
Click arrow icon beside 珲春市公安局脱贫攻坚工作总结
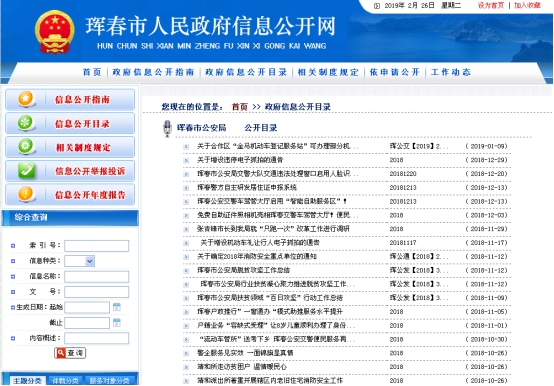click(186, 271)
